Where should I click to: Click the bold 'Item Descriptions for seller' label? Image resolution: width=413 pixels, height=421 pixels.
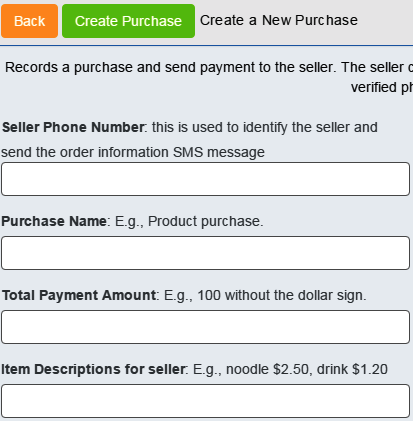click(93, 369)
